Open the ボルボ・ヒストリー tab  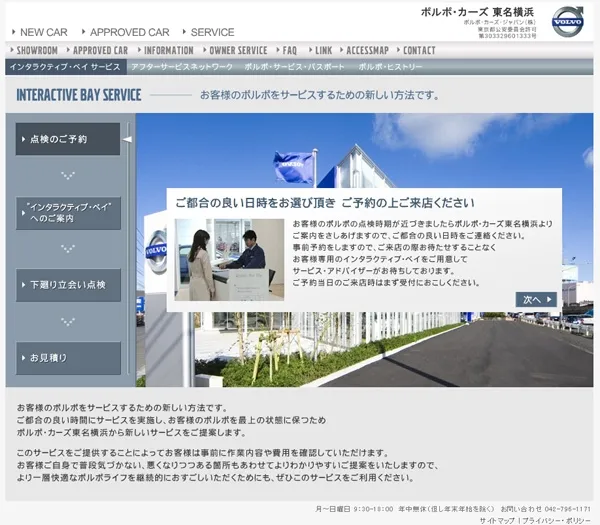pos(390,67)
